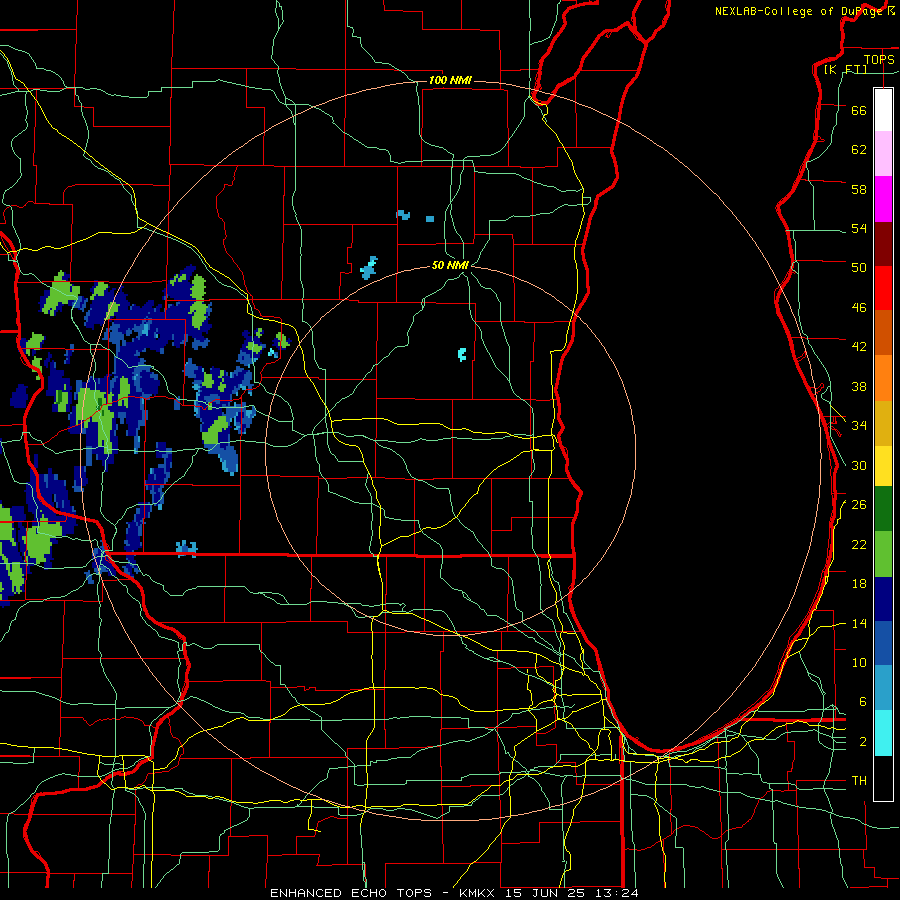Screen dimensions: 900x900
Task: Click the 66 legend value
Action: point(859,110)
